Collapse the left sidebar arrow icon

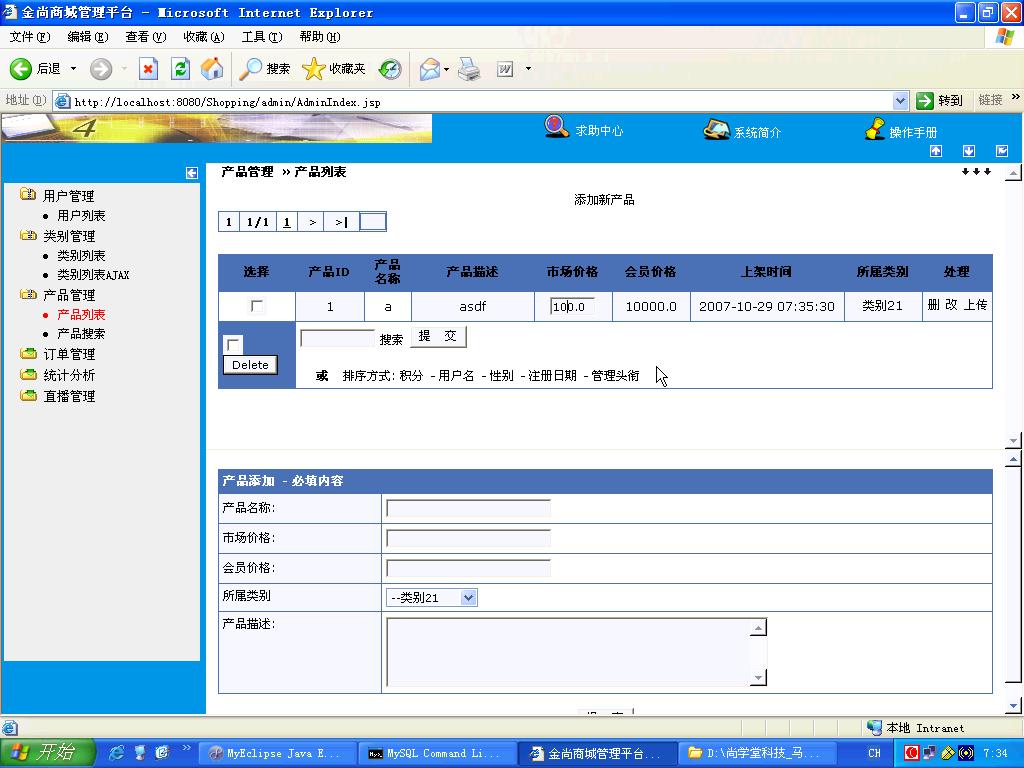192,173
